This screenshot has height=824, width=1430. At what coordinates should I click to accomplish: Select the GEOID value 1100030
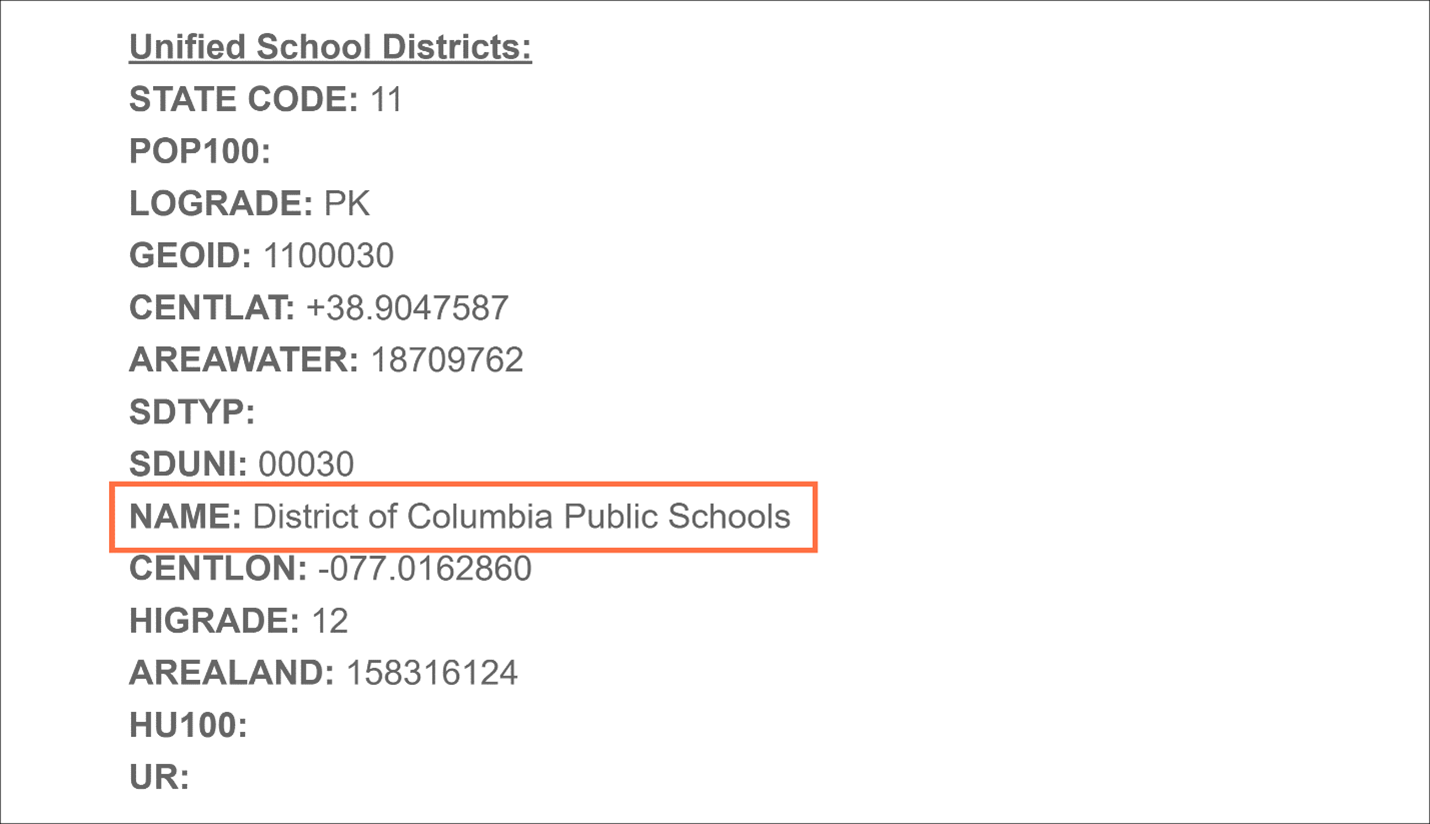point(328,255)
